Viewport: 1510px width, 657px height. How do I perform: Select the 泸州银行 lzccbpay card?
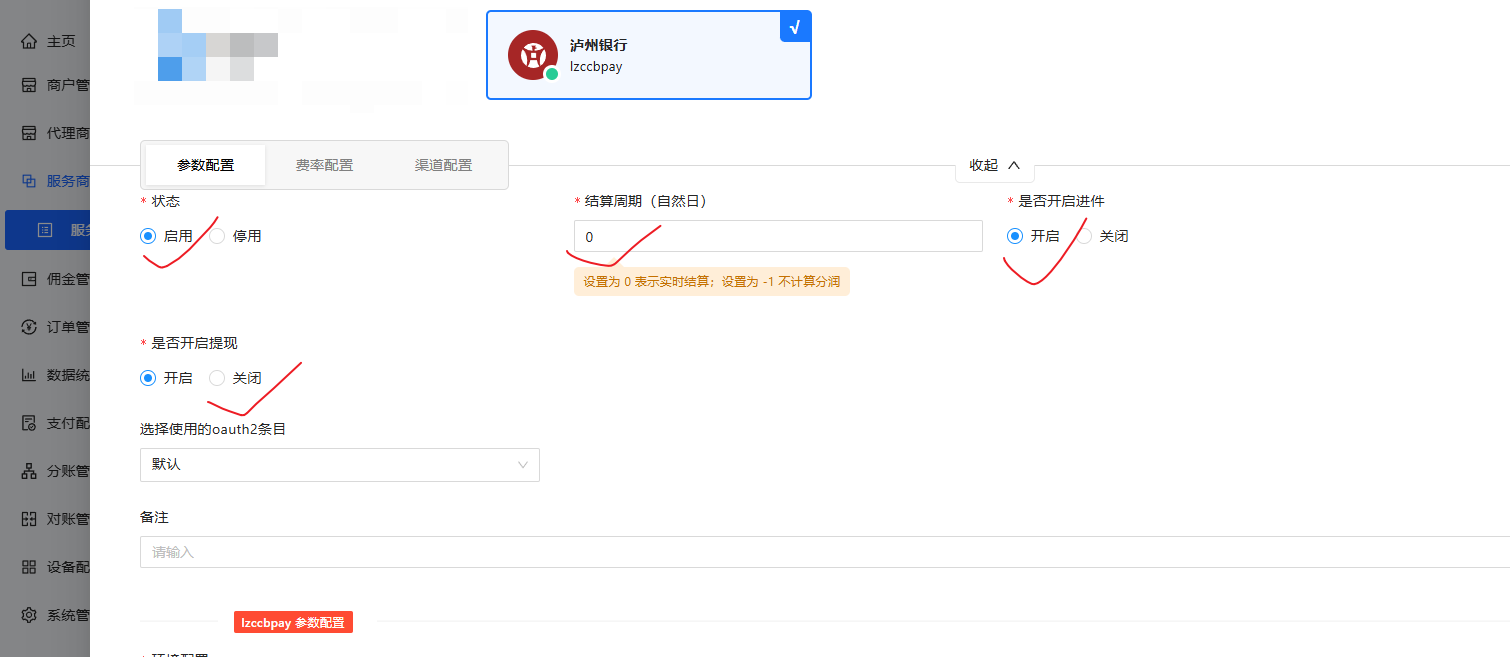[648, 55]
